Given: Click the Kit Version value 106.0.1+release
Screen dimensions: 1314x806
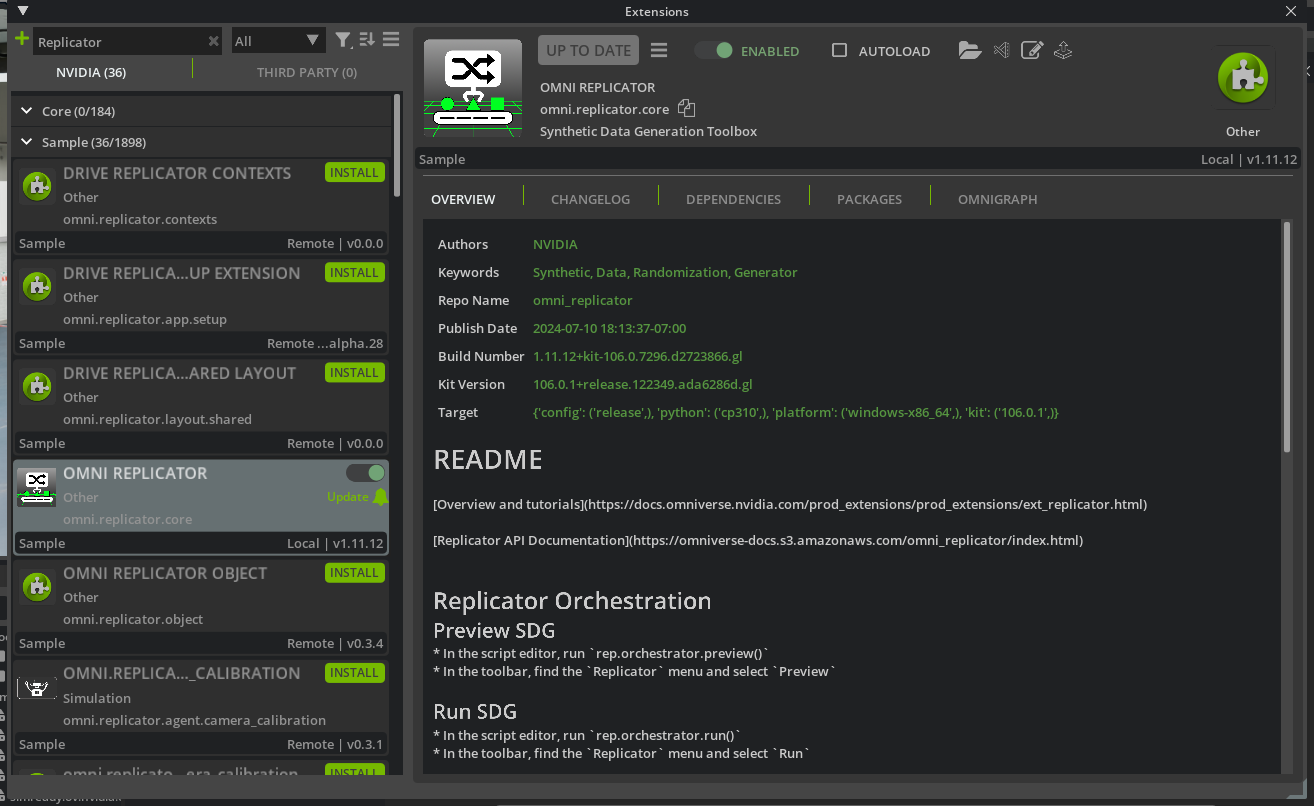Looking at the screenshot, I should pos(642,384).
